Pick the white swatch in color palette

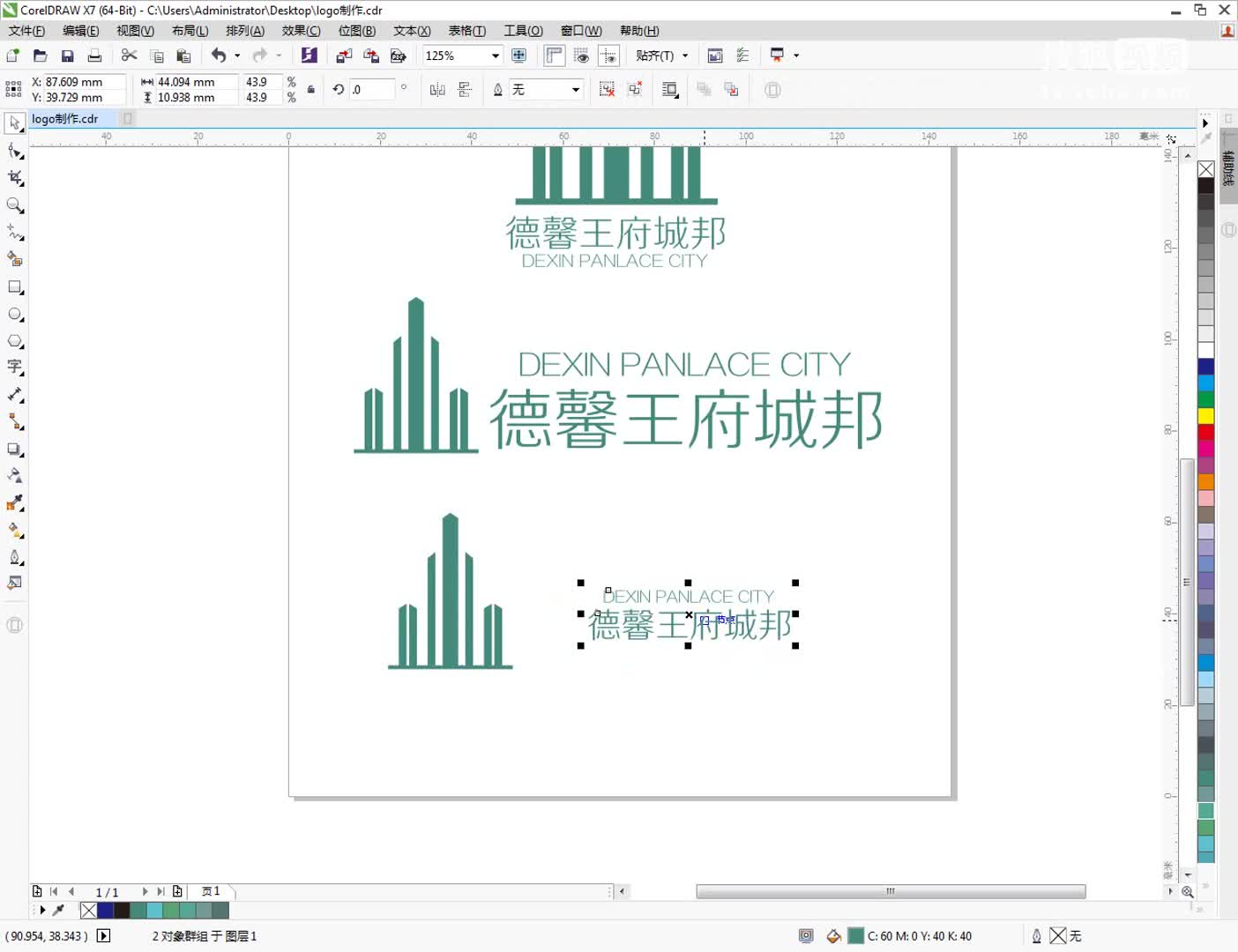pos(1205,350)
